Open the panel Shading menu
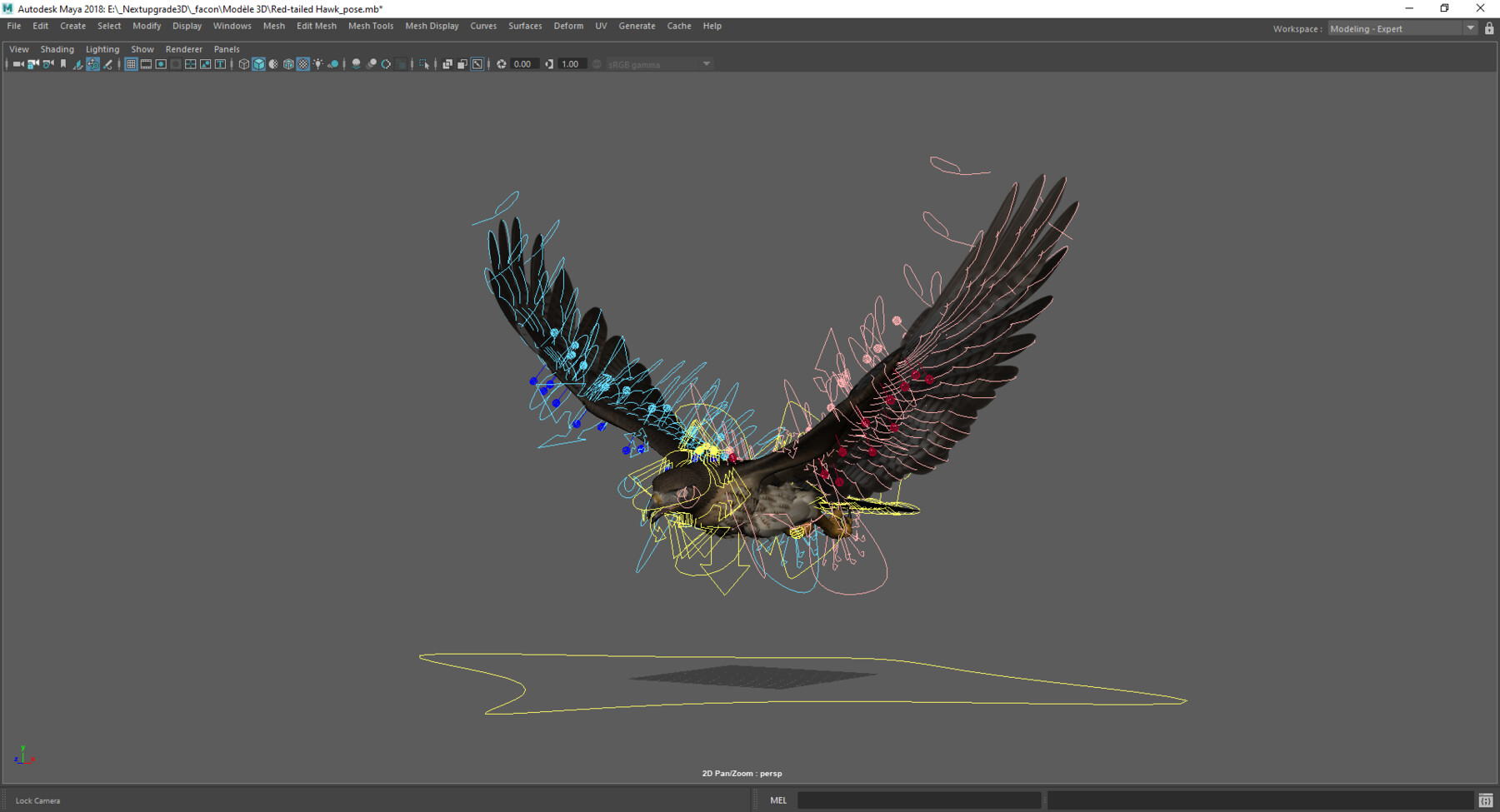 click(x=57, y=49)
